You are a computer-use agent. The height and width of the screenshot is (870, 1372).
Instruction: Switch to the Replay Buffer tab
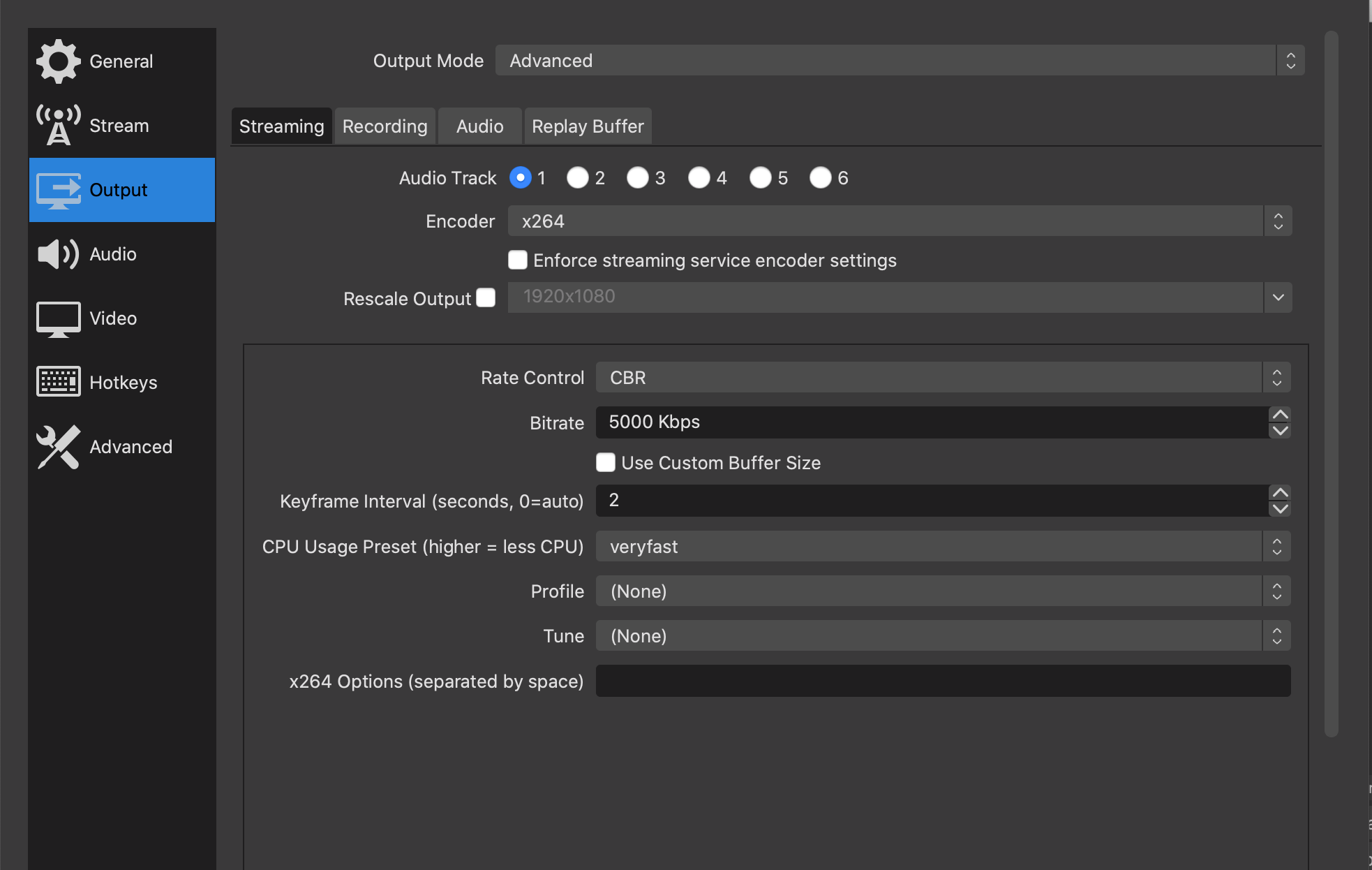coord(588,126)
